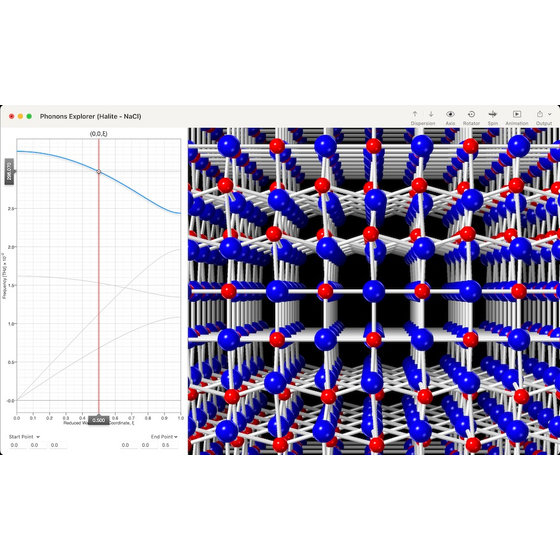This screenshot has height=560, width=560.
Task: Click the 0.500 wavevector marker handle
Action: pos(99,420)
